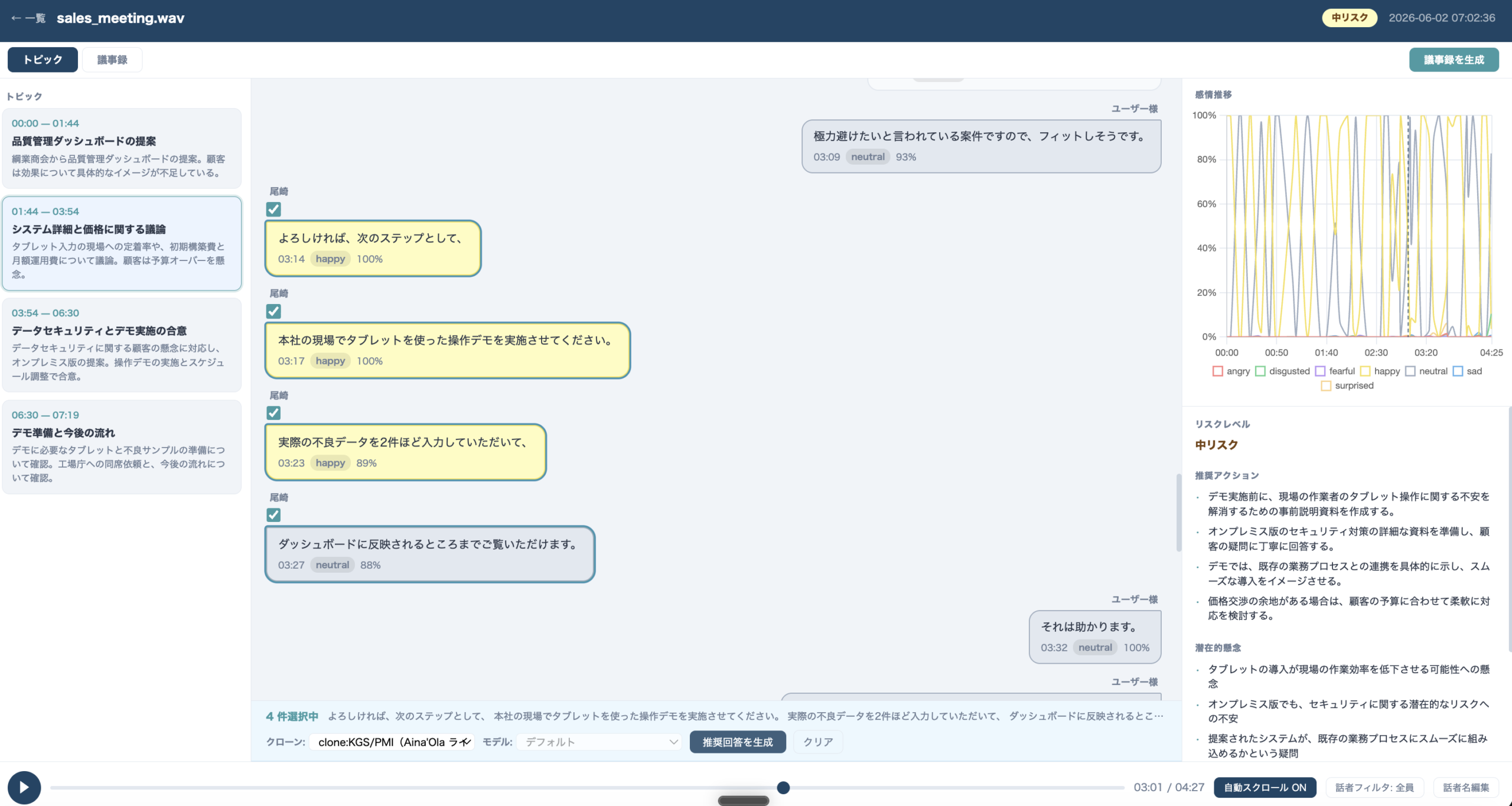
Task: Click the 2026-06-02 07:02:36 timestamp
Action: [1442, 18]
